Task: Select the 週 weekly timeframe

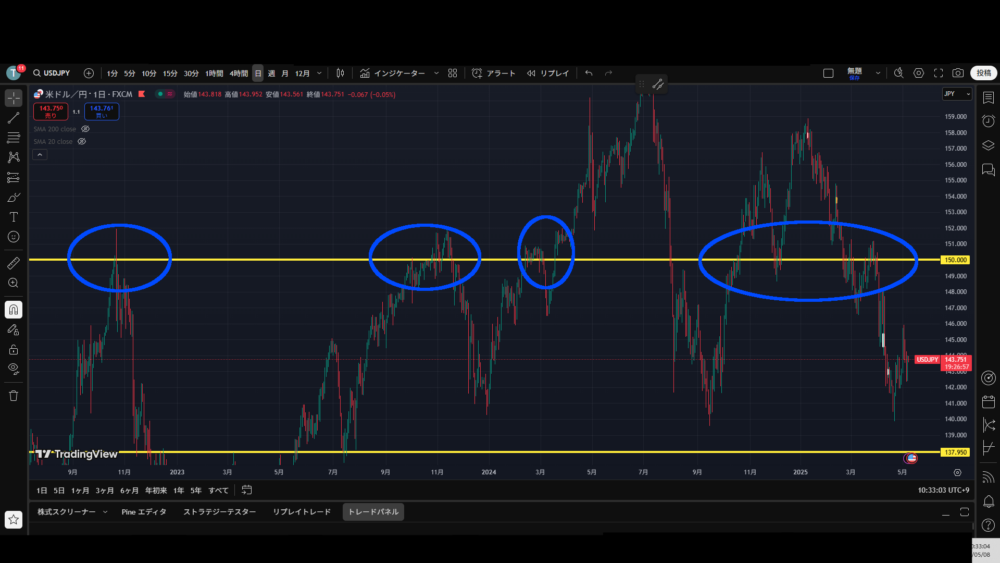Action: point(271,73)
